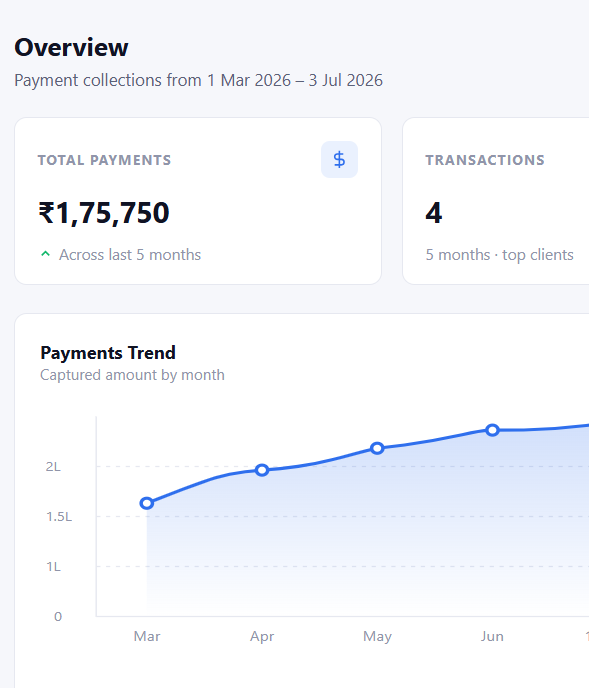Click the Apr x-axis label
This screenshot has height=688, width=589.
click(262, 637)
